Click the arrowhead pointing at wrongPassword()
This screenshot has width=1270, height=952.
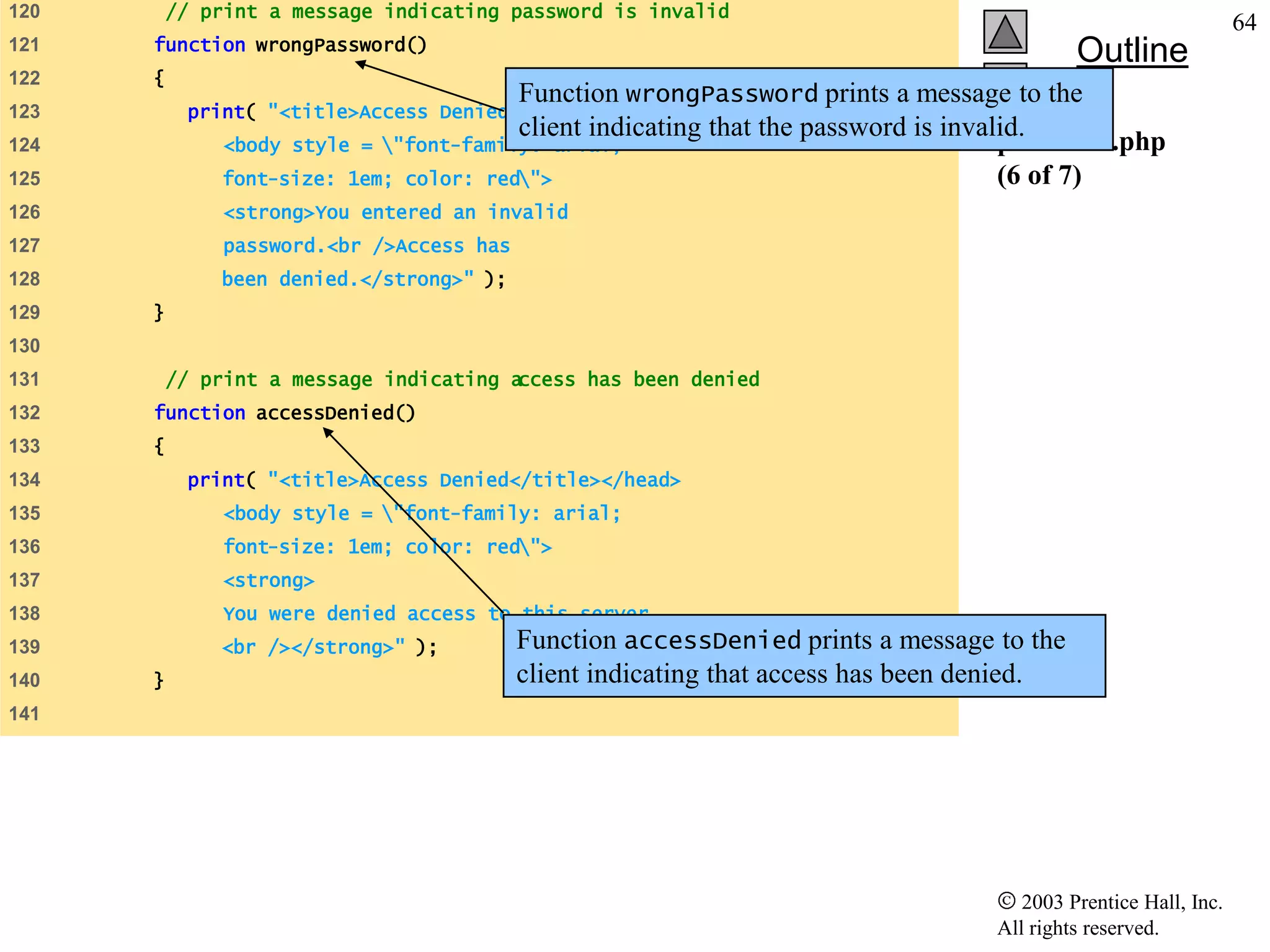360,64
